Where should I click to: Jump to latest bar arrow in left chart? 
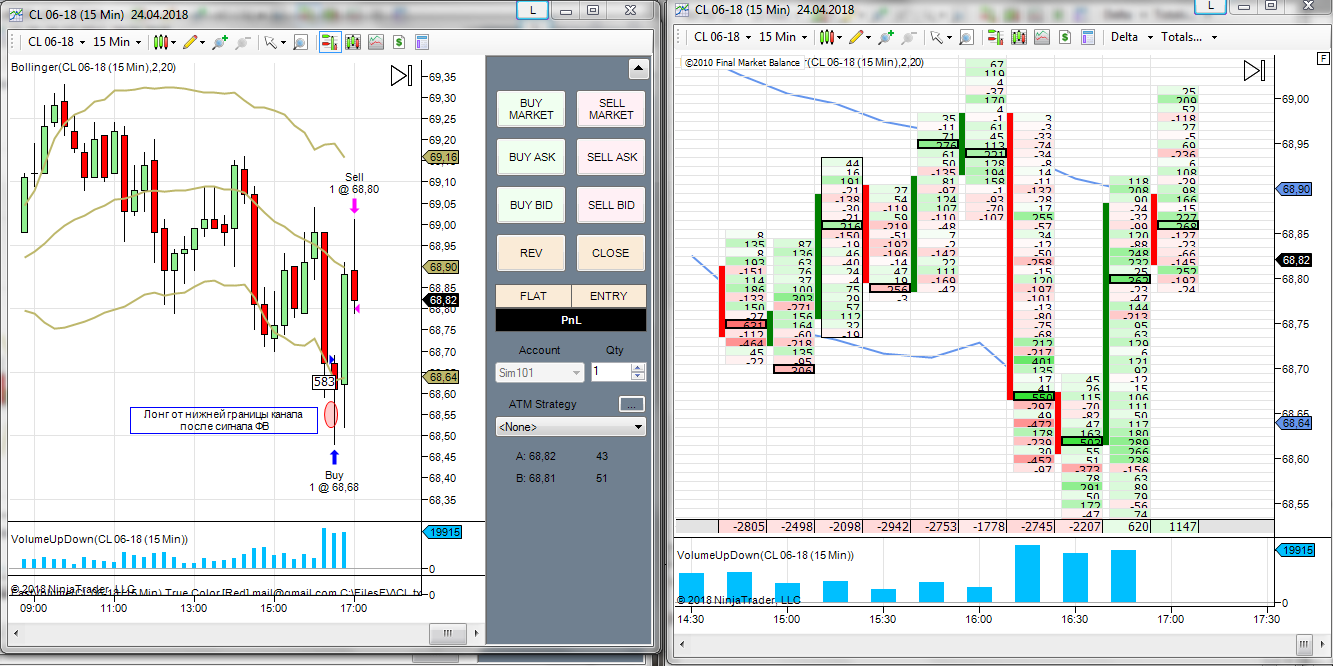[x=401, y=76]
